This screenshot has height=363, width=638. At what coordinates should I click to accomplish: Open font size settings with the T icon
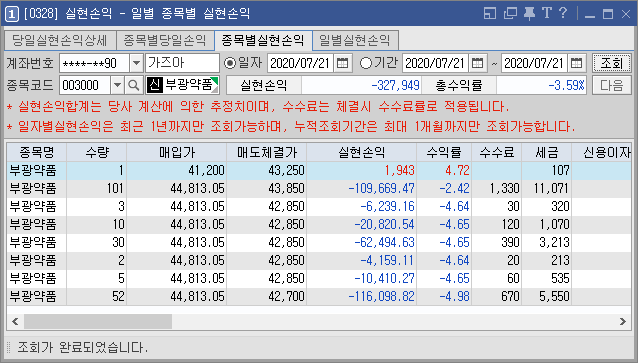click(x=547, y=13)
